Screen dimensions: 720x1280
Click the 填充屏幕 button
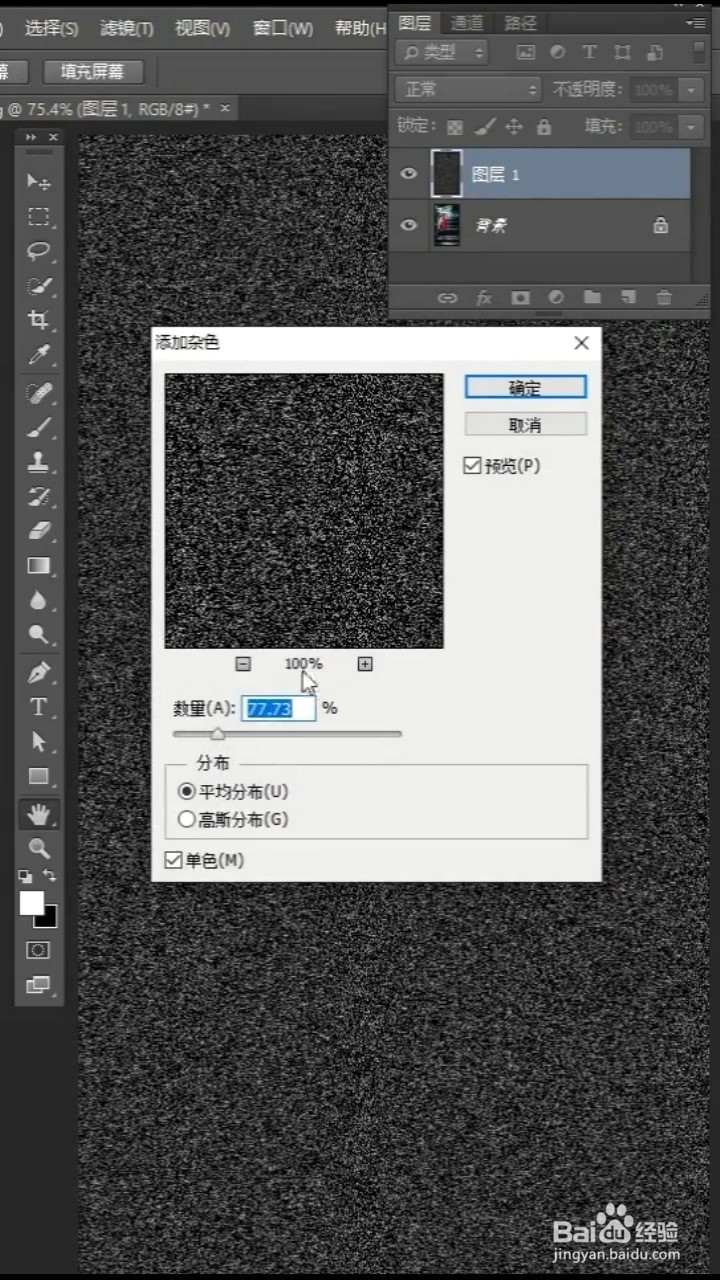pyautogui.click(x=93, y=71)
